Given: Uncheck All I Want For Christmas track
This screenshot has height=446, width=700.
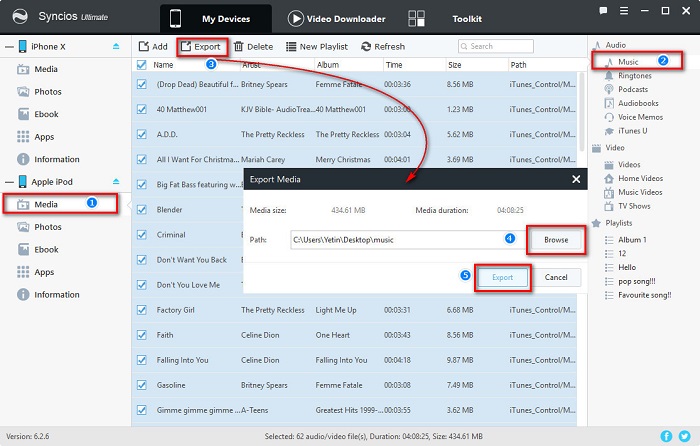Looking at the screenshot, I should [x=142, y=159].
